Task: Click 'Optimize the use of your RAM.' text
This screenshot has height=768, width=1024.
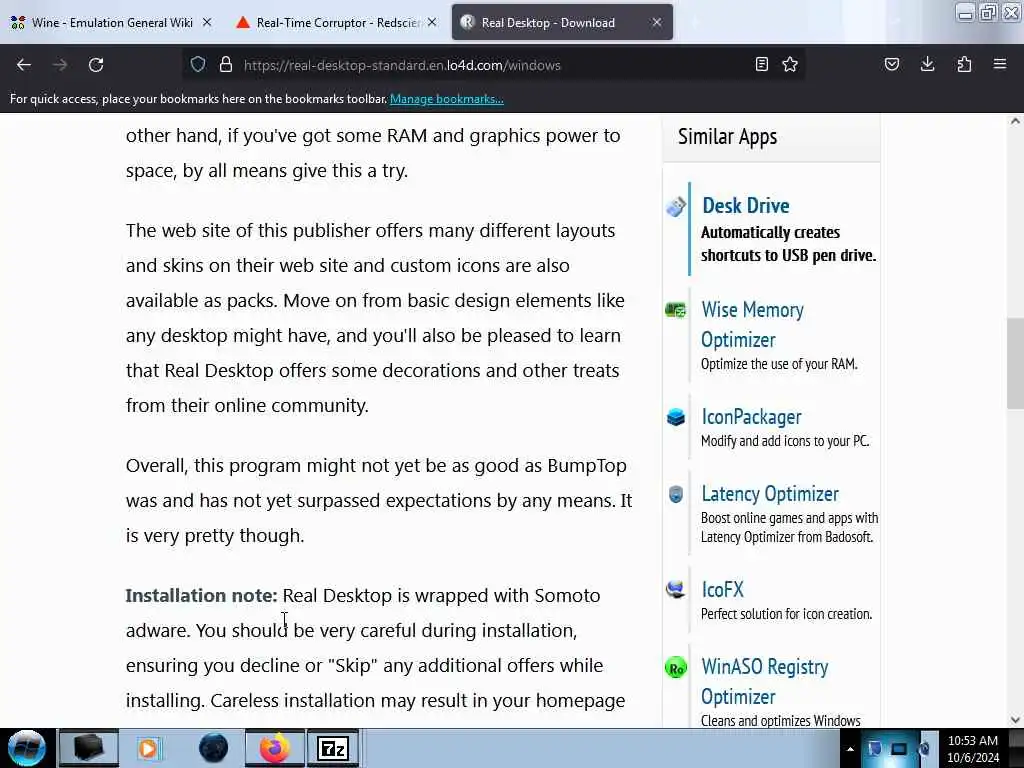Action: point(779,364)
